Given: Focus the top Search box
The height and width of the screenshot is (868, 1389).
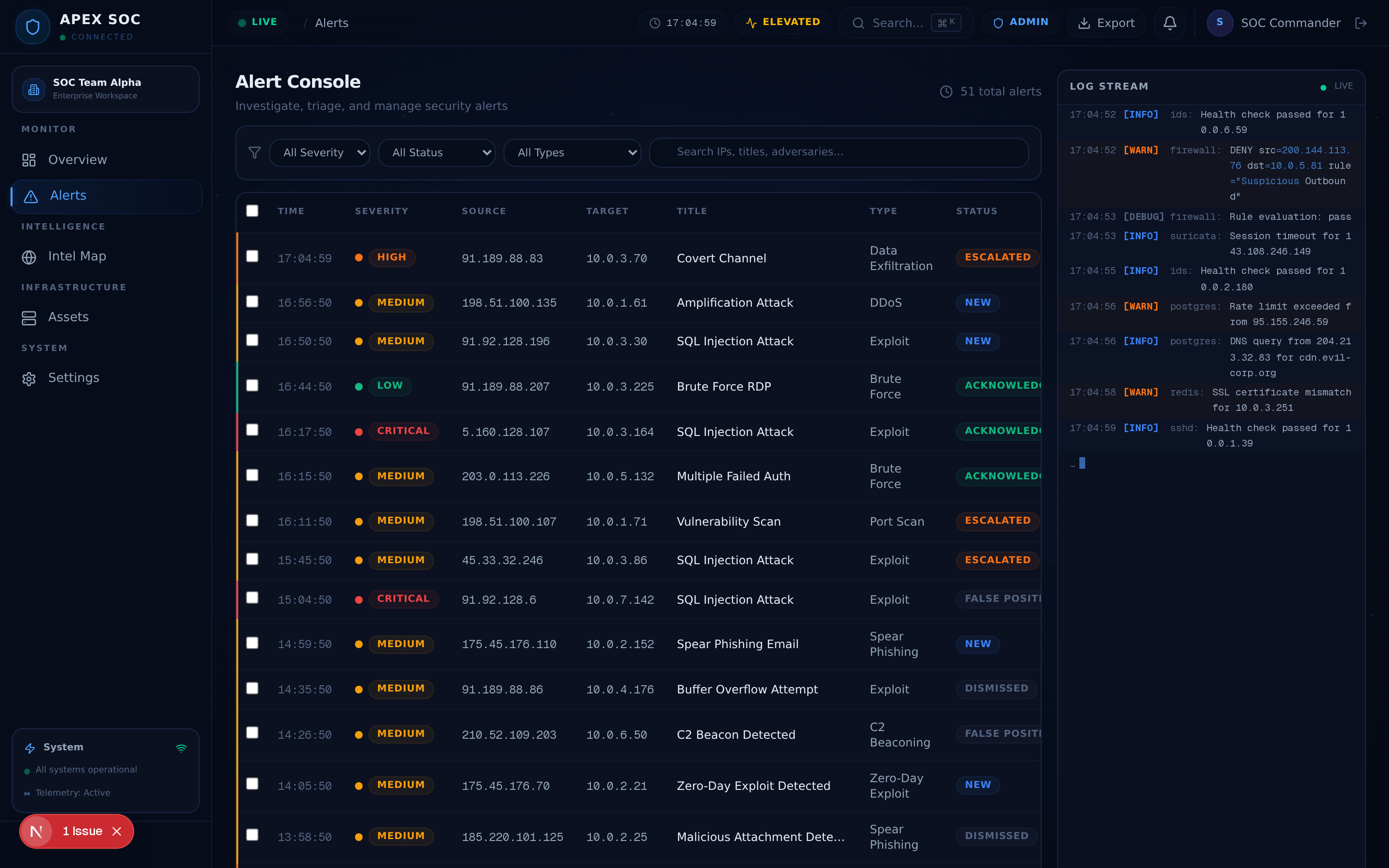Looking at the screenshot, I should pos(906,23).
